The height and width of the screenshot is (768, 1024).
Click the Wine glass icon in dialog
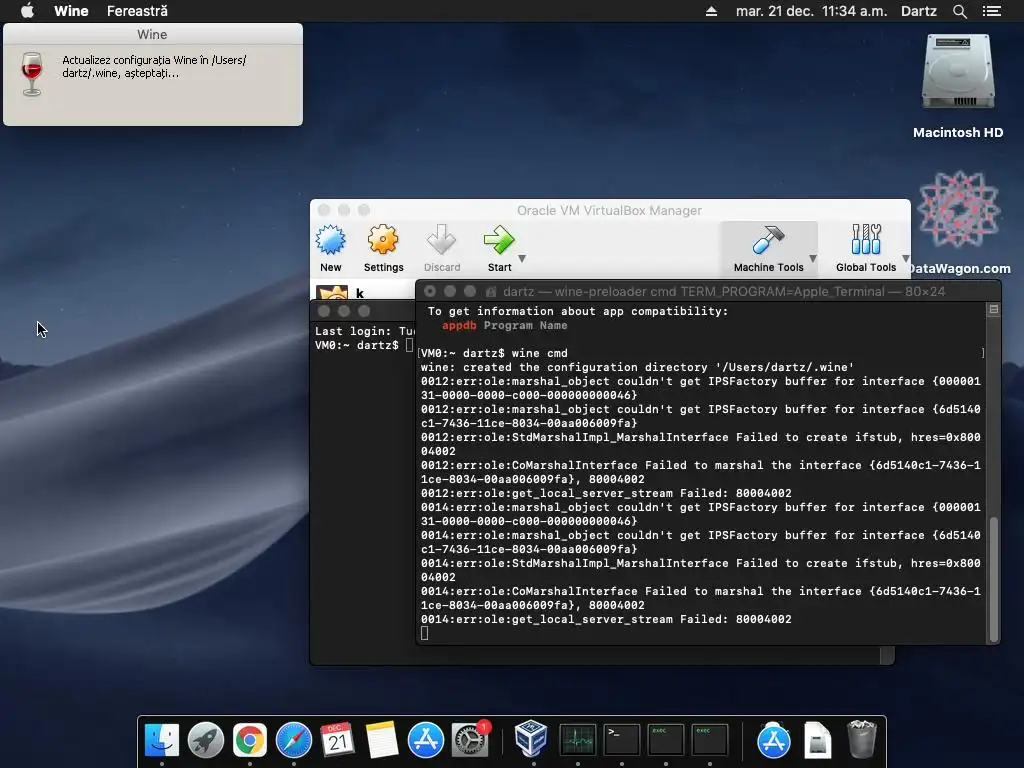coord(31,73)
